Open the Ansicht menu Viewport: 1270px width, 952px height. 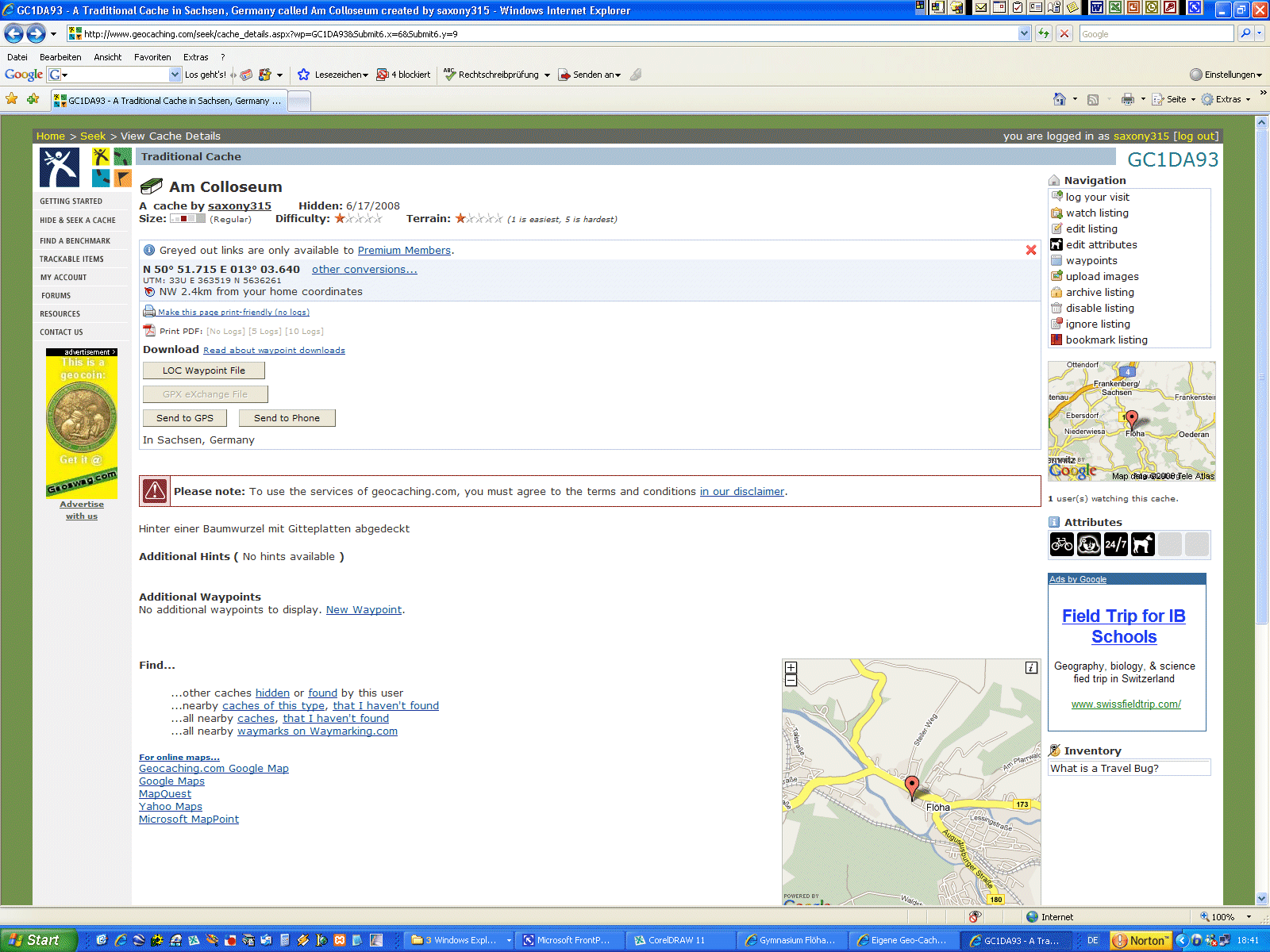[x=108, y=57]
